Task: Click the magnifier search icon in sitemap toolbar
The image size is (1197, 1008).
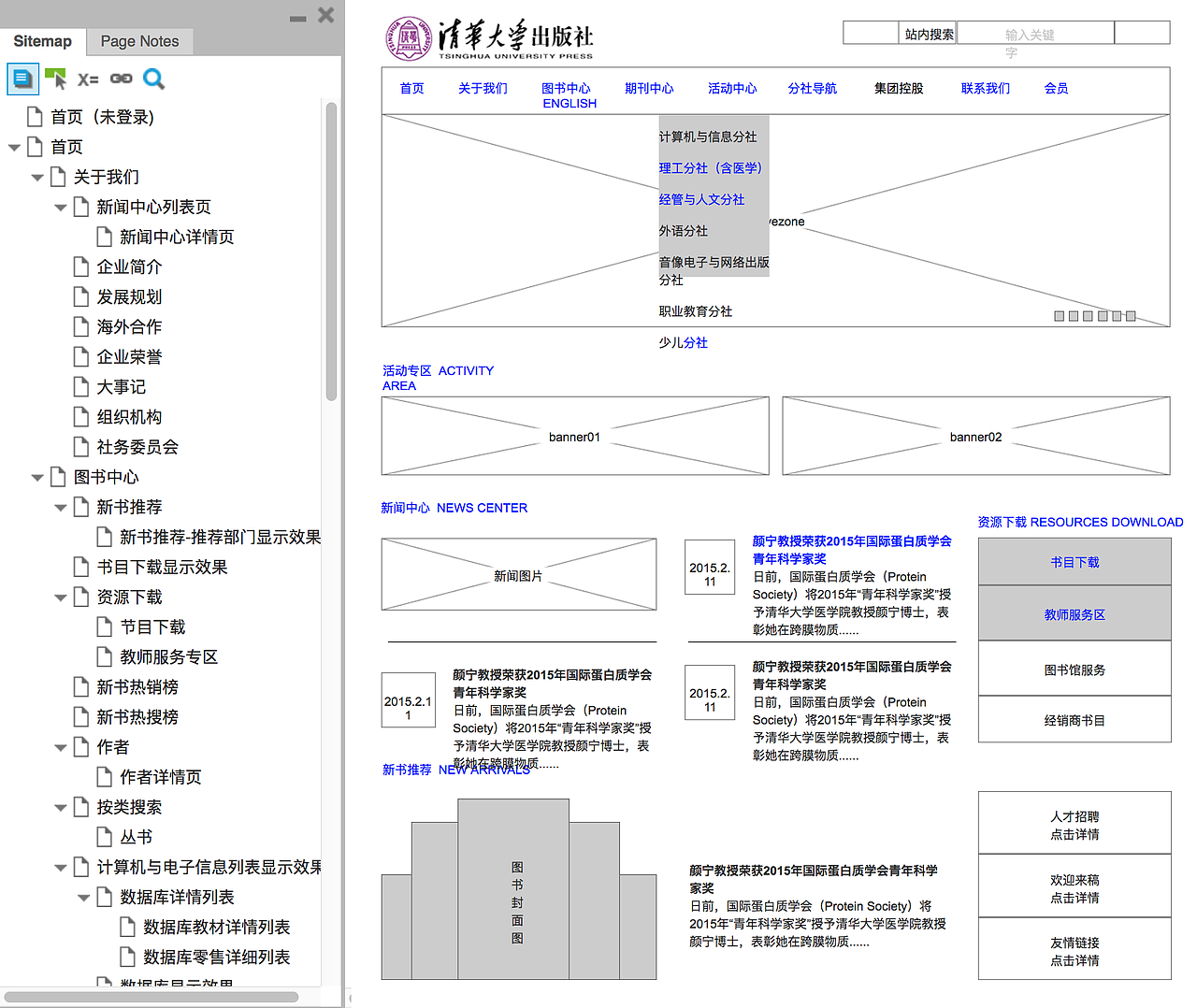Action: coord(154,79)
